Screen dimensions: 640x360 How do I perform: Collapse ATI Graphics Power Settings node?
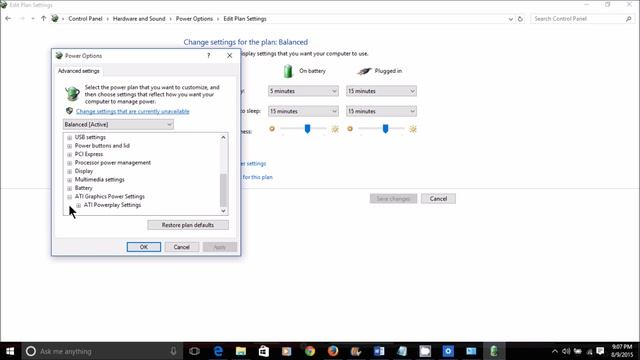[69, 197]
